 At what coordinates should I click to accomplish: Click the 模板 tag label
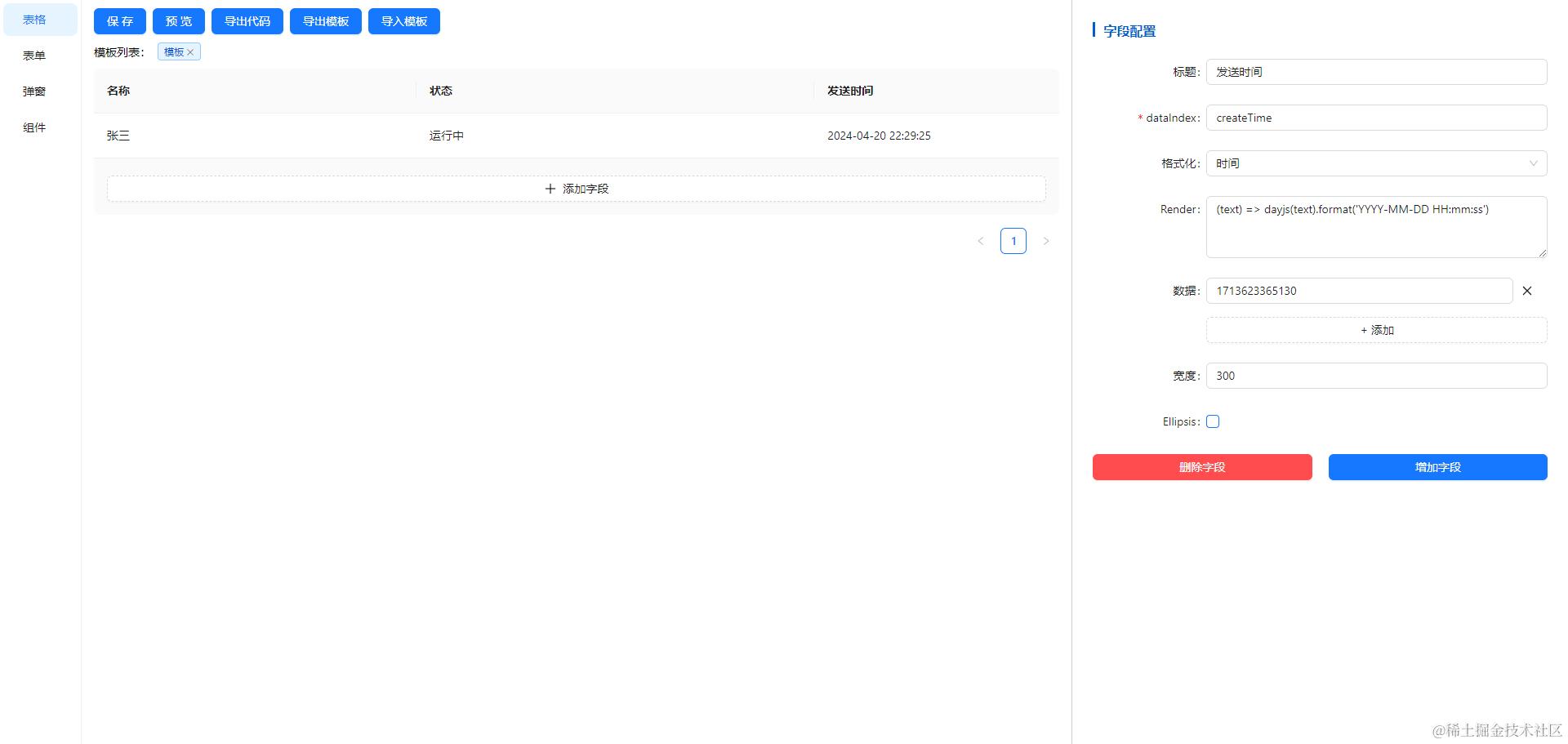click(x=174, y=52)
